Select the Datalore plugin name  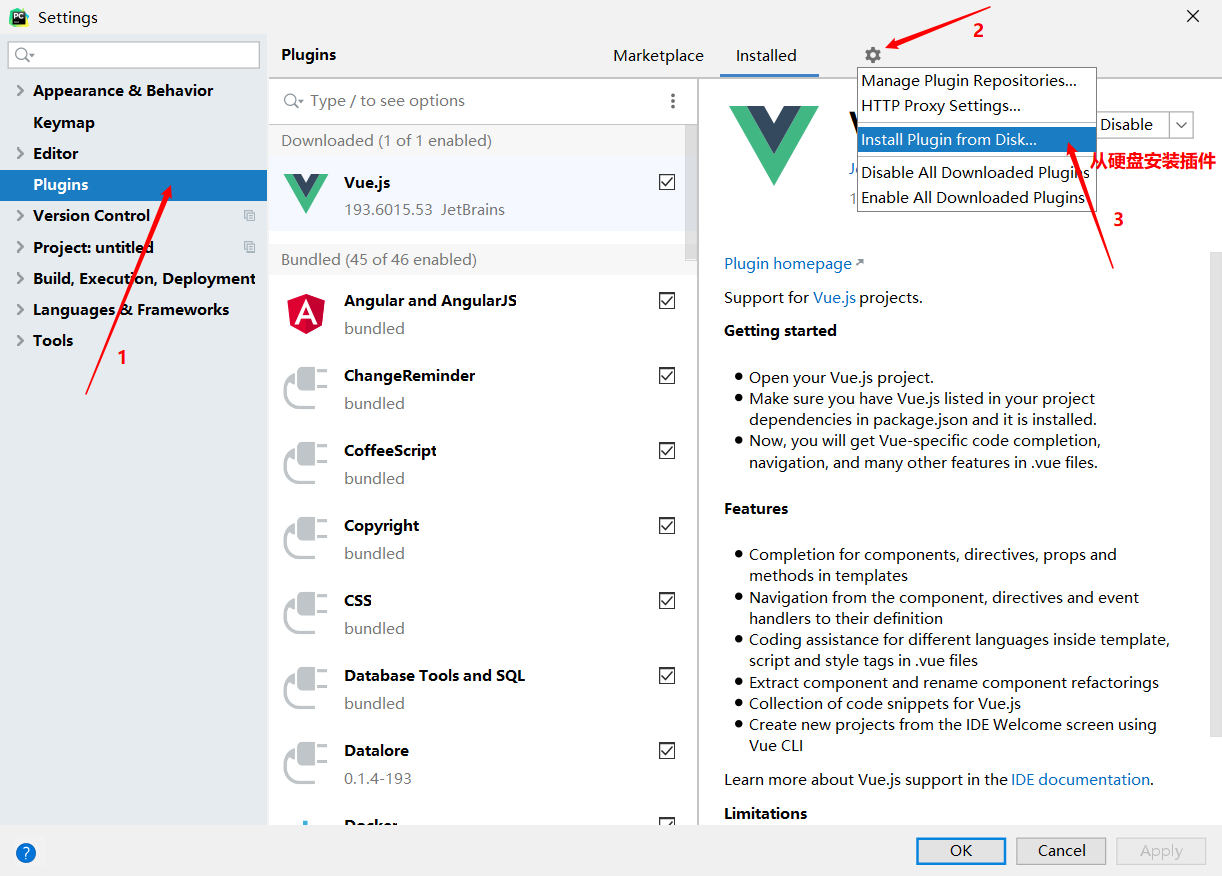pos(376,751)
